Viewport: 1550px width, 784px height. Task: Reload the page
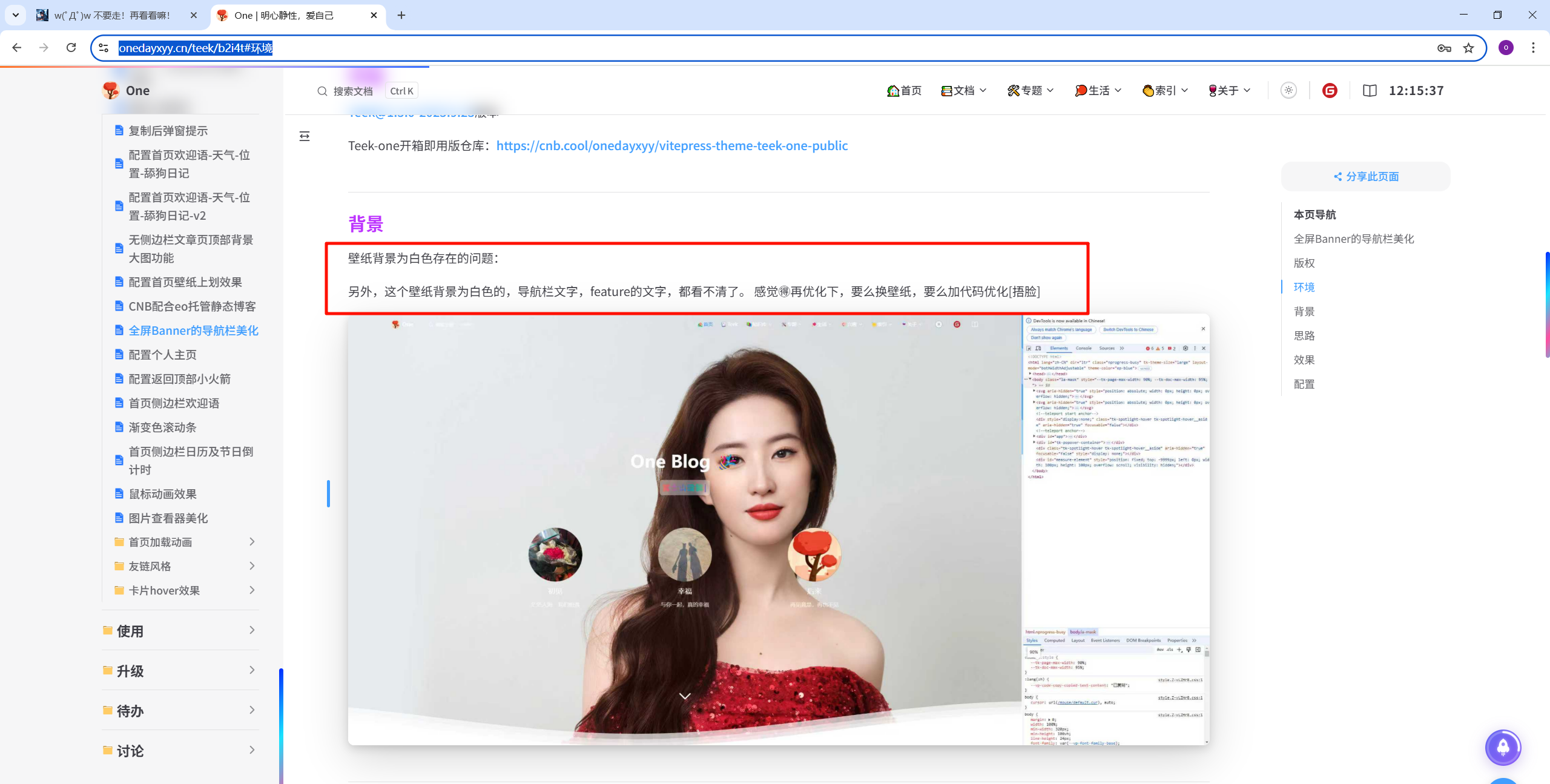click(x=71, y=48)
